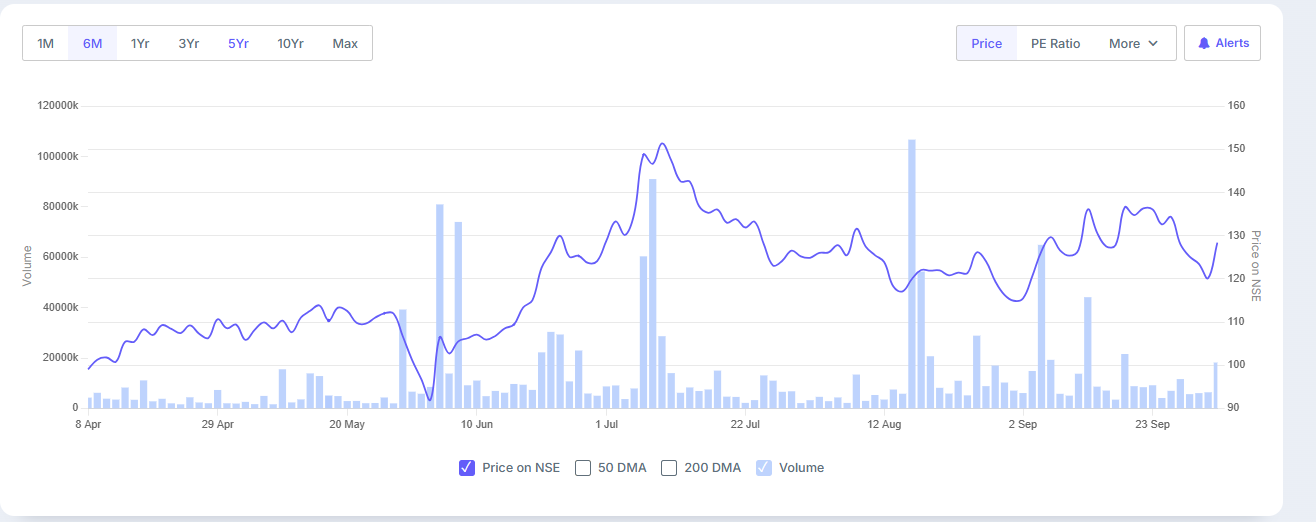Screen dimensions: 1316x522
Task: Click the 80000k volume axis label
Action: tap(60, 207)
